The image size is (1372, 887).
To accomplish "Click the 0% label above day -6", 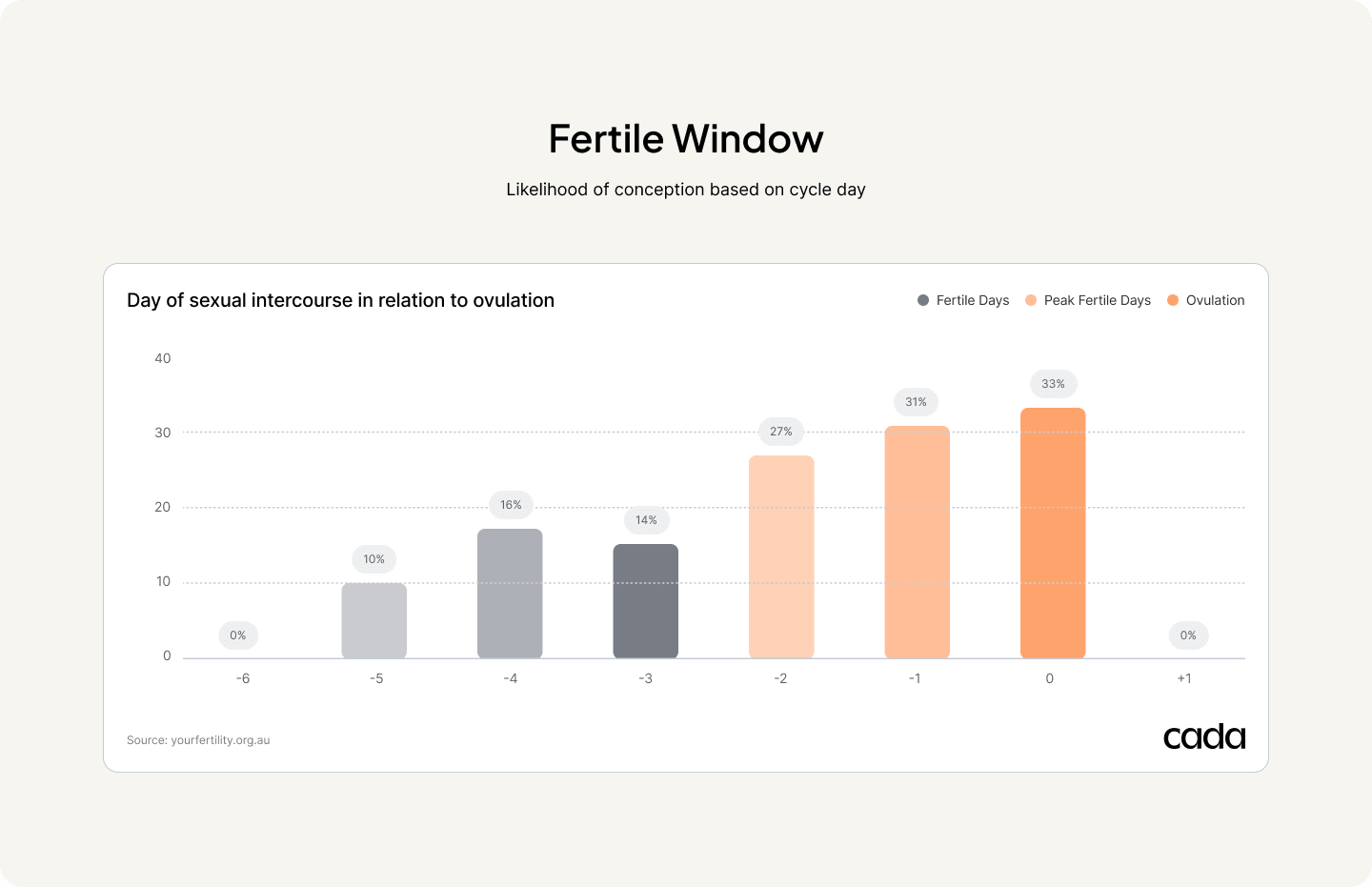I will (x=238, y=635).
